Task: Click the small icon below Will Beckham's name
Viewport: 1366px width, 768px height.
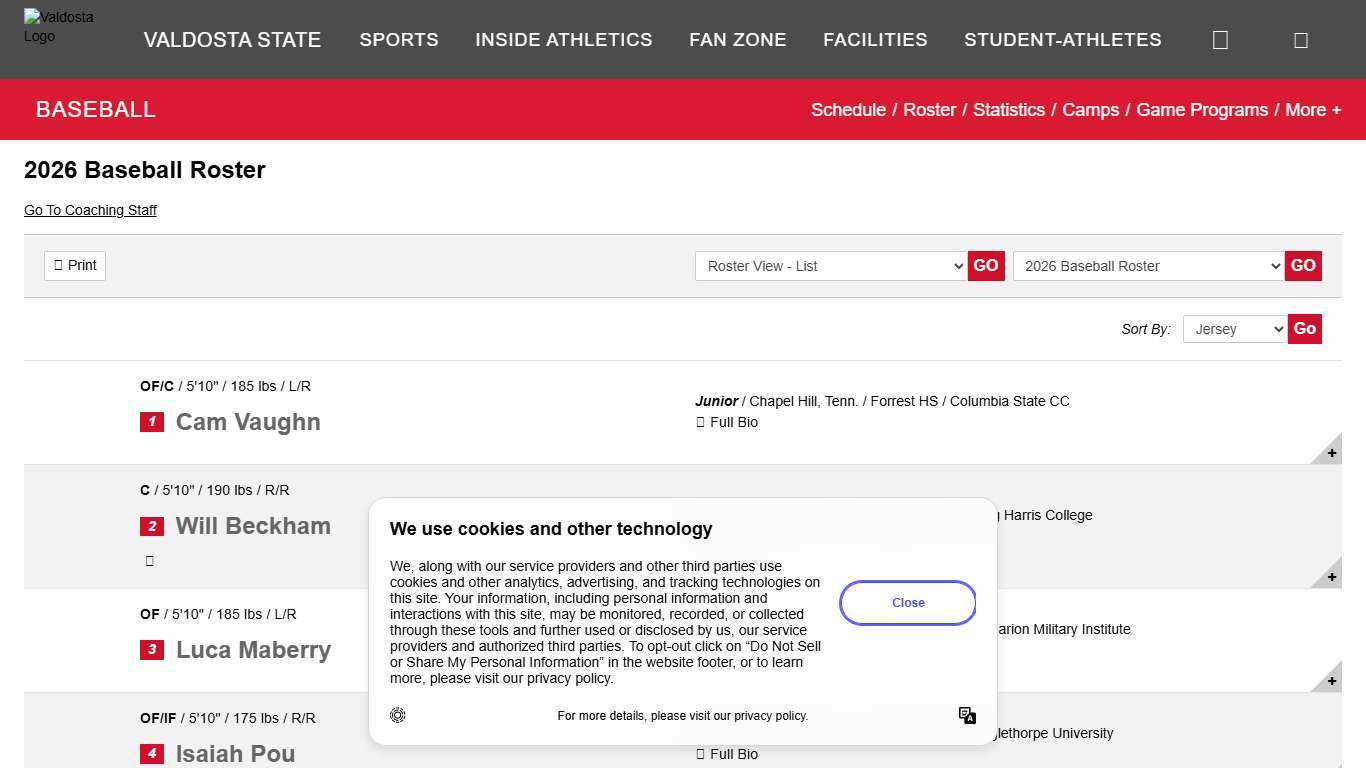Action: [150, 561]
